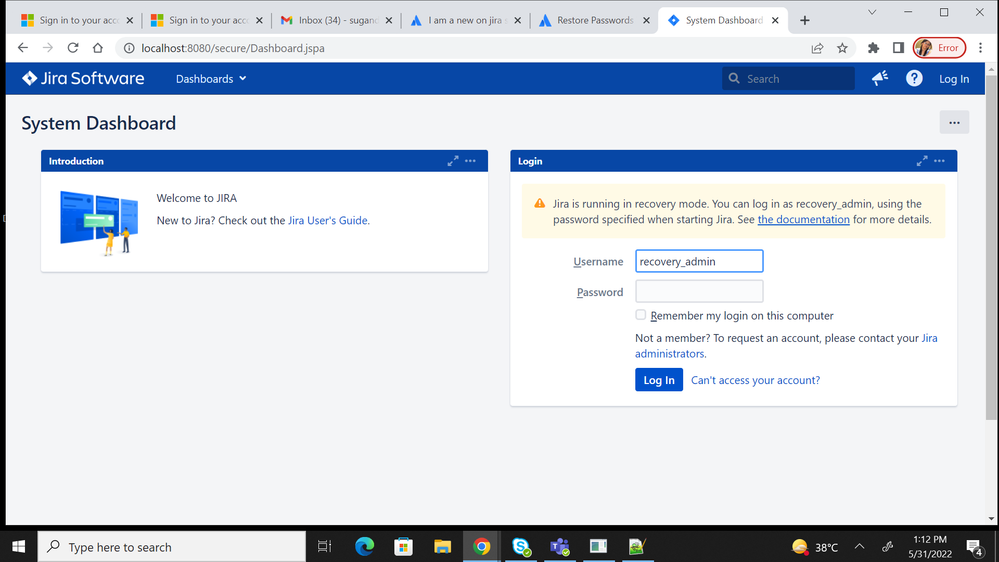The height and width of the screenshot is (562, 999).
Task: Go back in browser history
Action: pos(23,48)
